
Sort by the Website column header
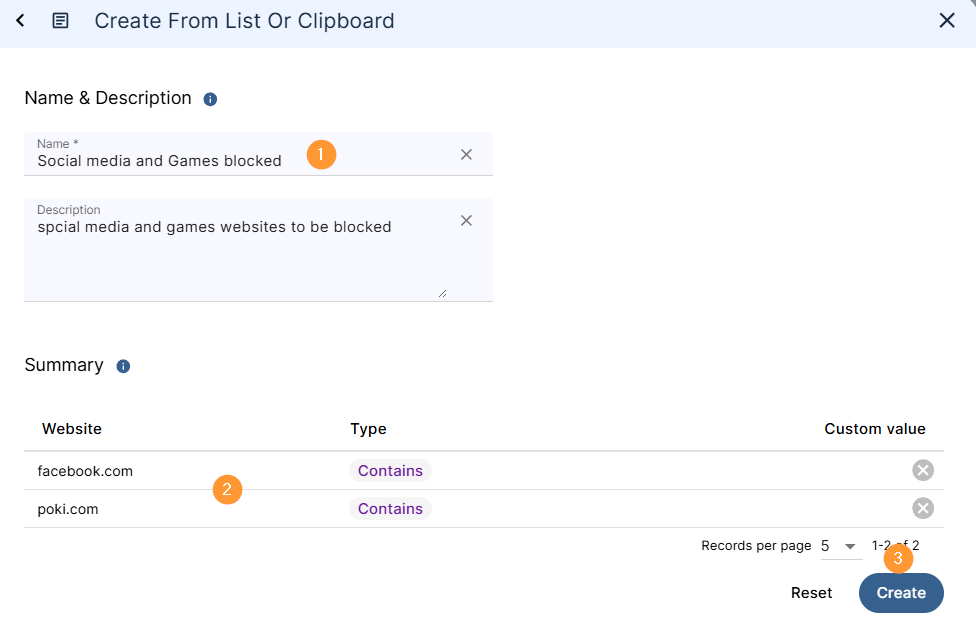[x=72, y=429]
